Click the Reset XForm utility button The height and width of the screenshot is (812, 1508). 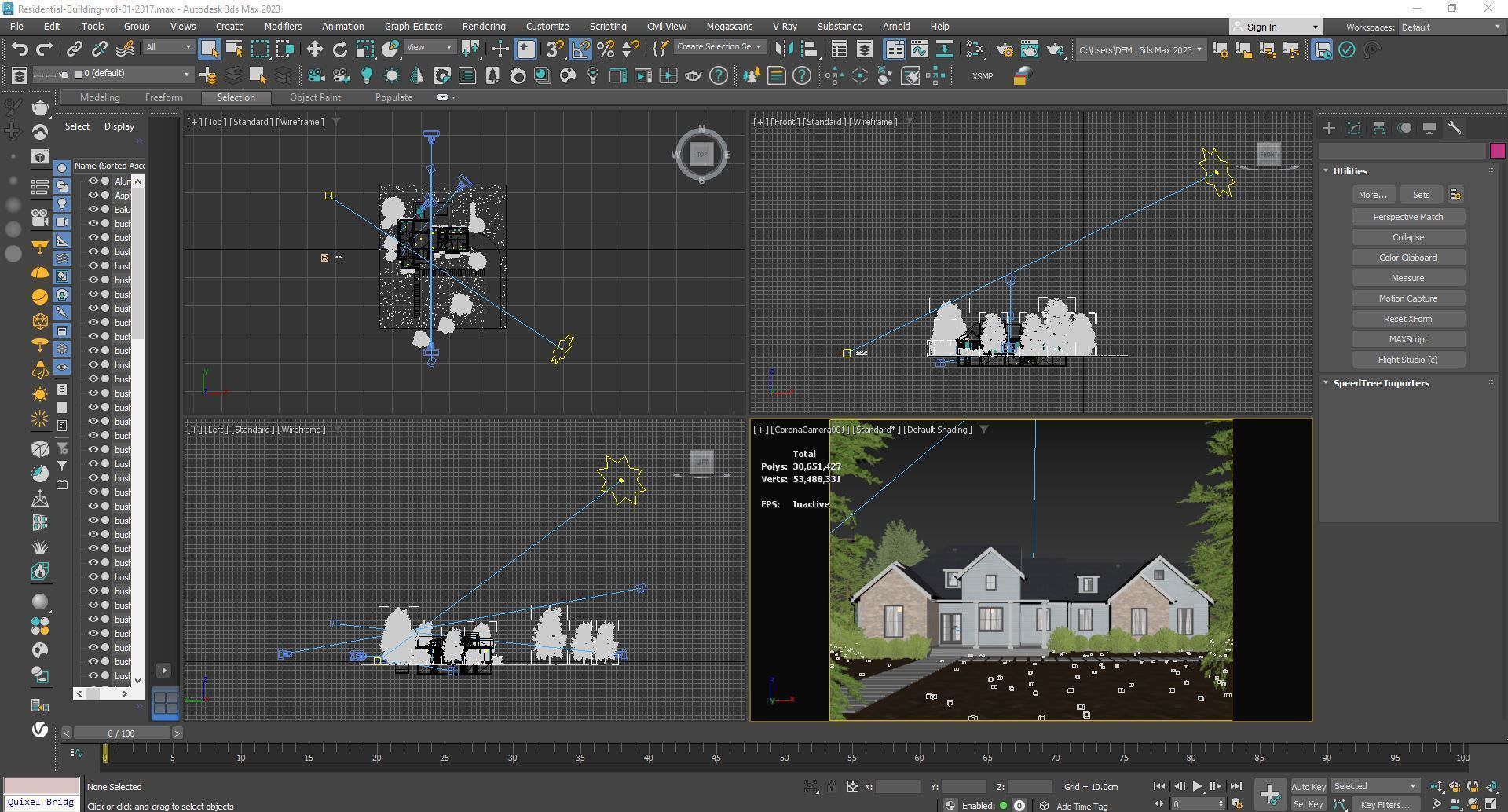click(1407, 319)
